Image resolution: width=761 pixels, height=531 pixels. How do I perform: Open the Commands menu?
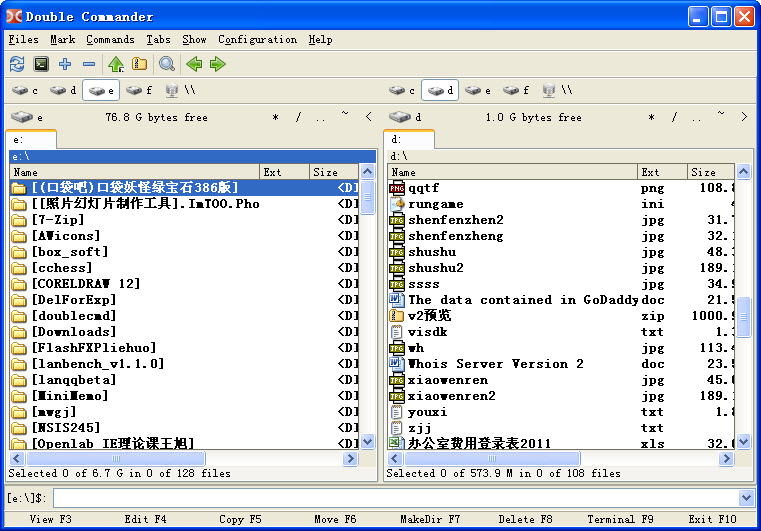[110, 40]
